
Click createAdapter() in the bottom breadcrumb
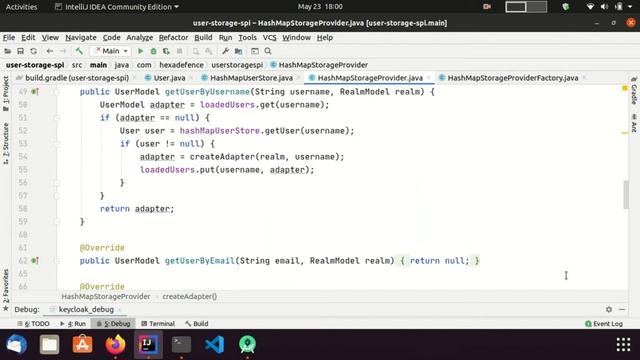pyautogui.click(x=189, y=296)
